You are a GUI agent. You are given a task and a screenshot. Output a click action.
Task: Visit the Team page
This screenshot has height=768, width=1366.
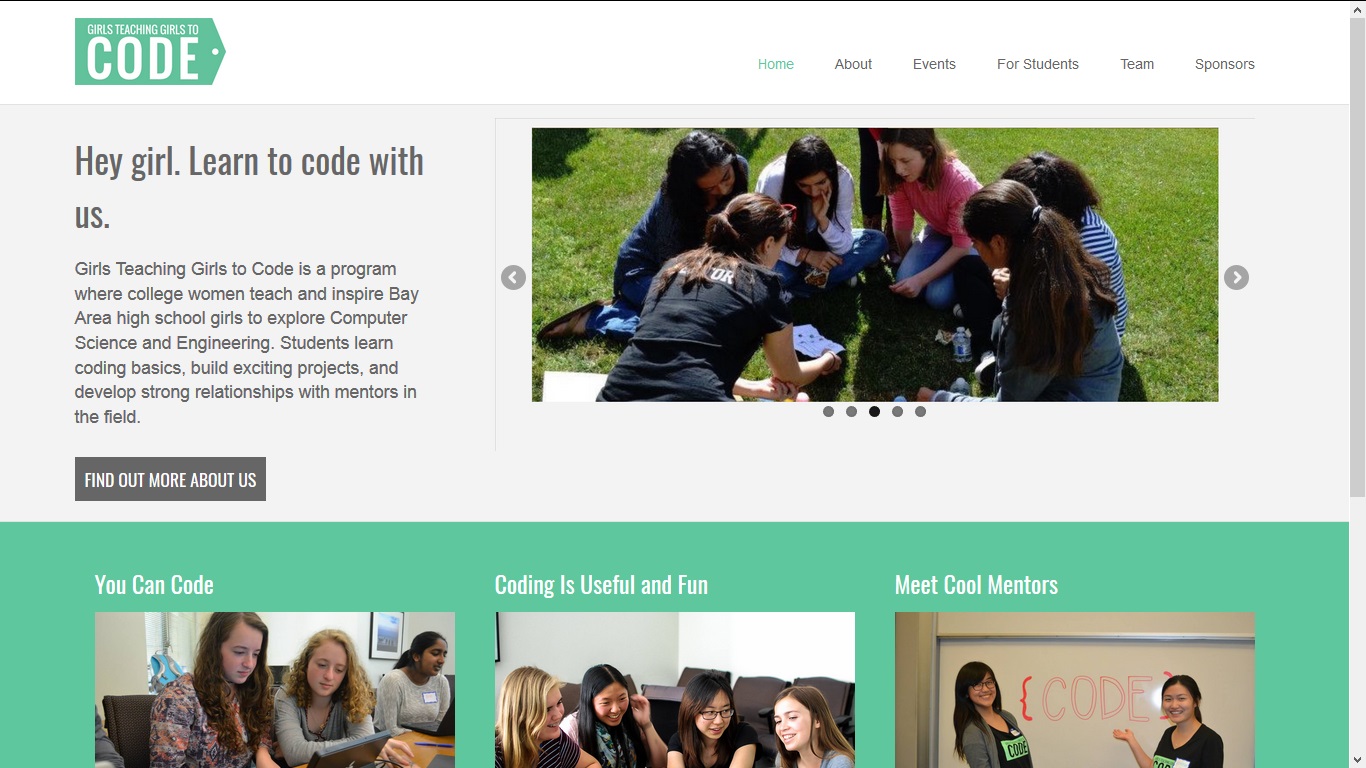click(1137, 64)
